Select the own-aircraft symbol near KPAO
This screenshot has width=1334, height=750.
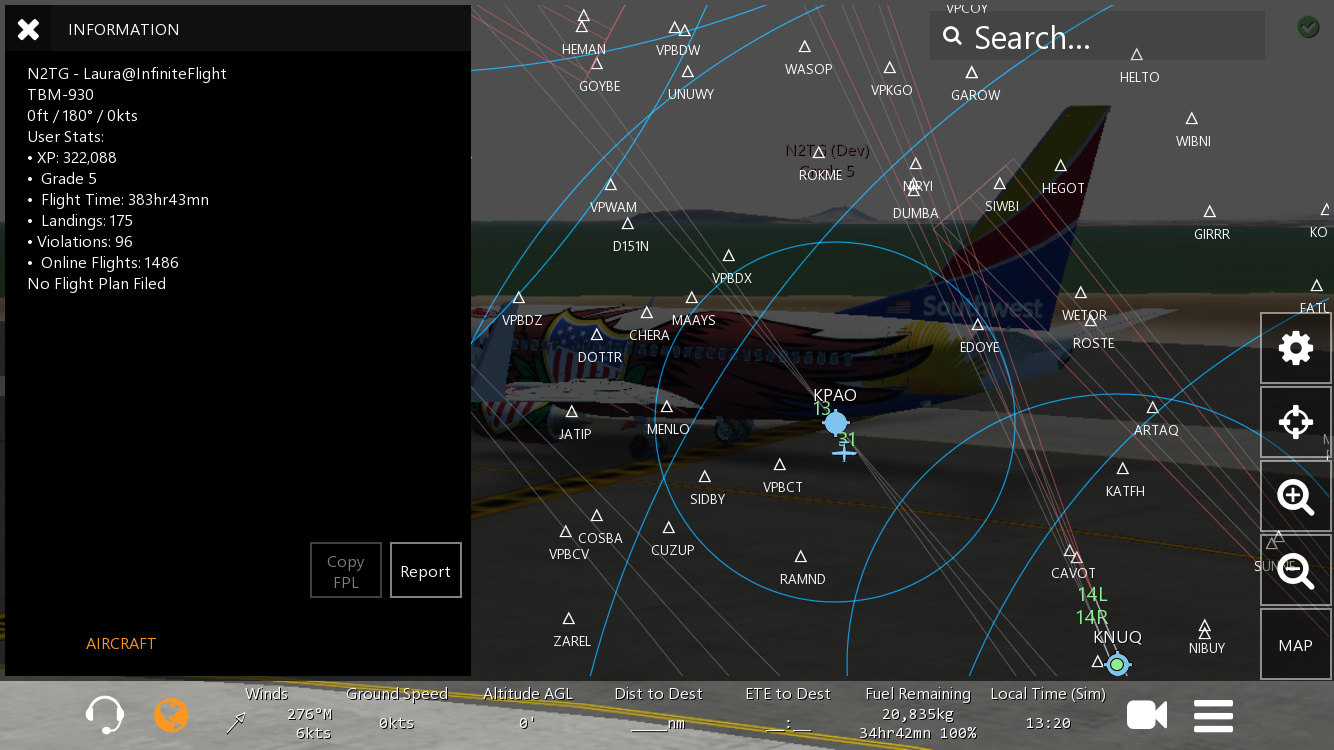click(844, 452)
